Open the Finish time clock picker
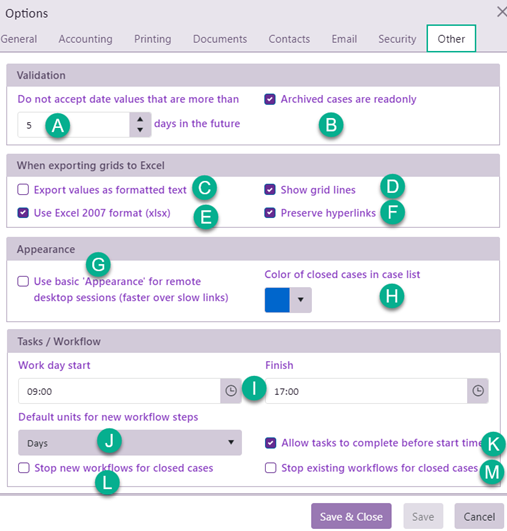Screen dimensions: 507x531 coord(478,391)
